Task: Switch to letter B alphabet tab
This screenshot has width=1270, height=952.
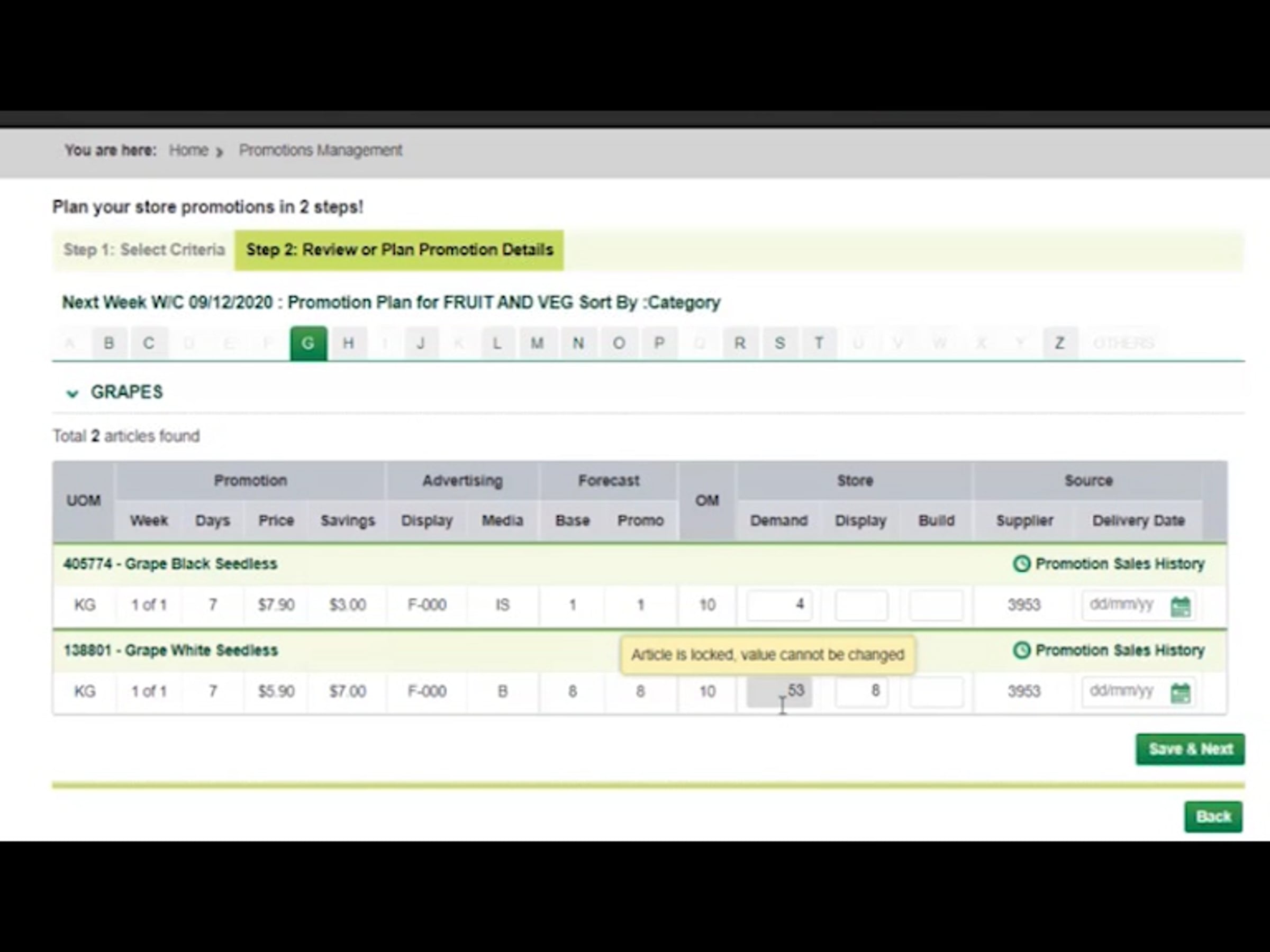Action: tap(108, 343)
